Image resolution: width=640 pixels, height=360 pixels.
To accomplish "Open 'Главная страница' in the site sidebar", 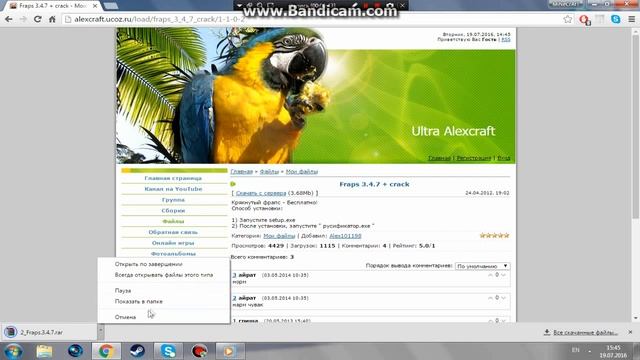I will tap(173, 178).
